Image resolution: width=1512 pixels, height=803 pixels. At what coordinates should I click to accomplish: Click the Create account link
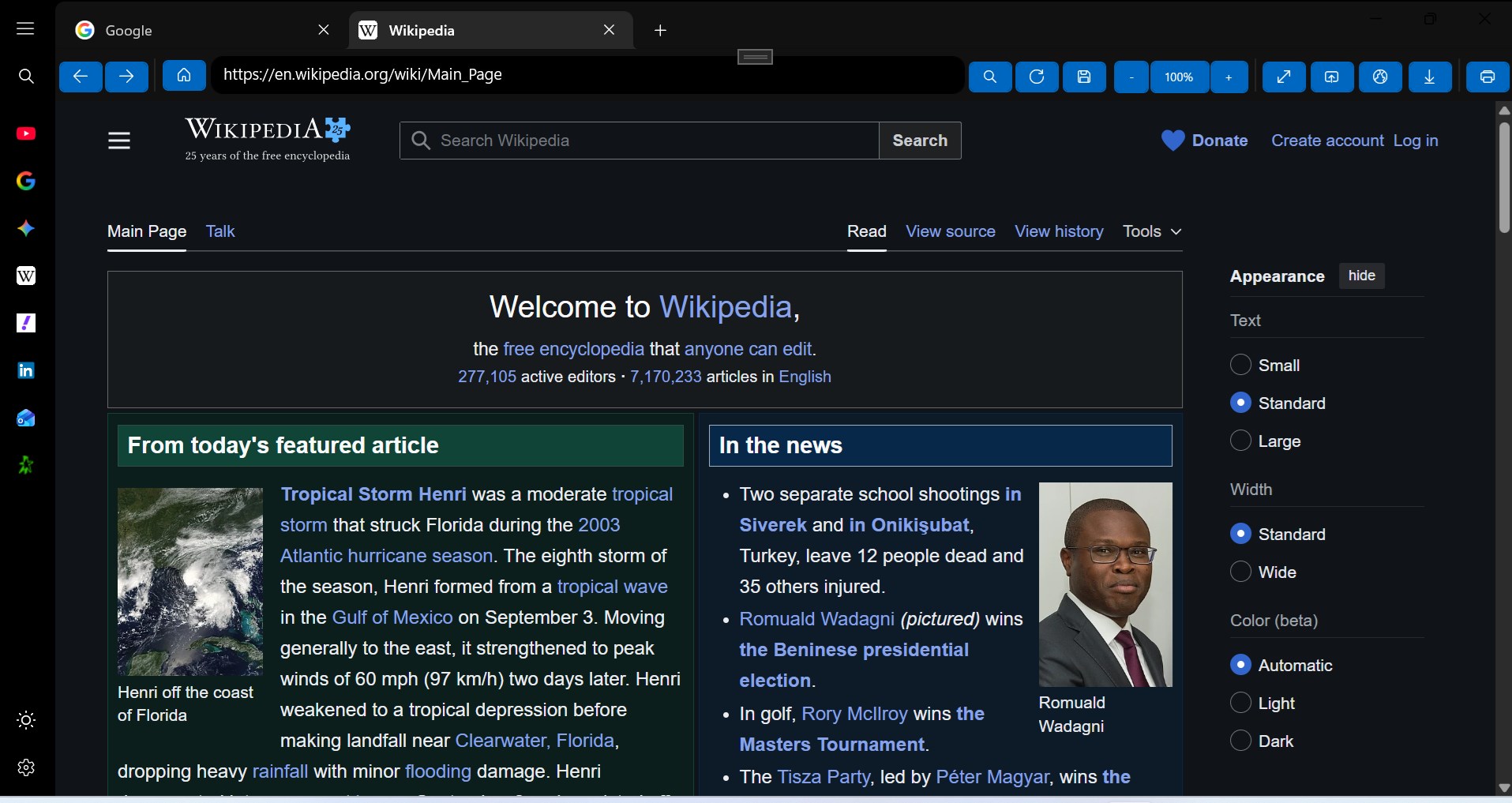click(1327, 141)
